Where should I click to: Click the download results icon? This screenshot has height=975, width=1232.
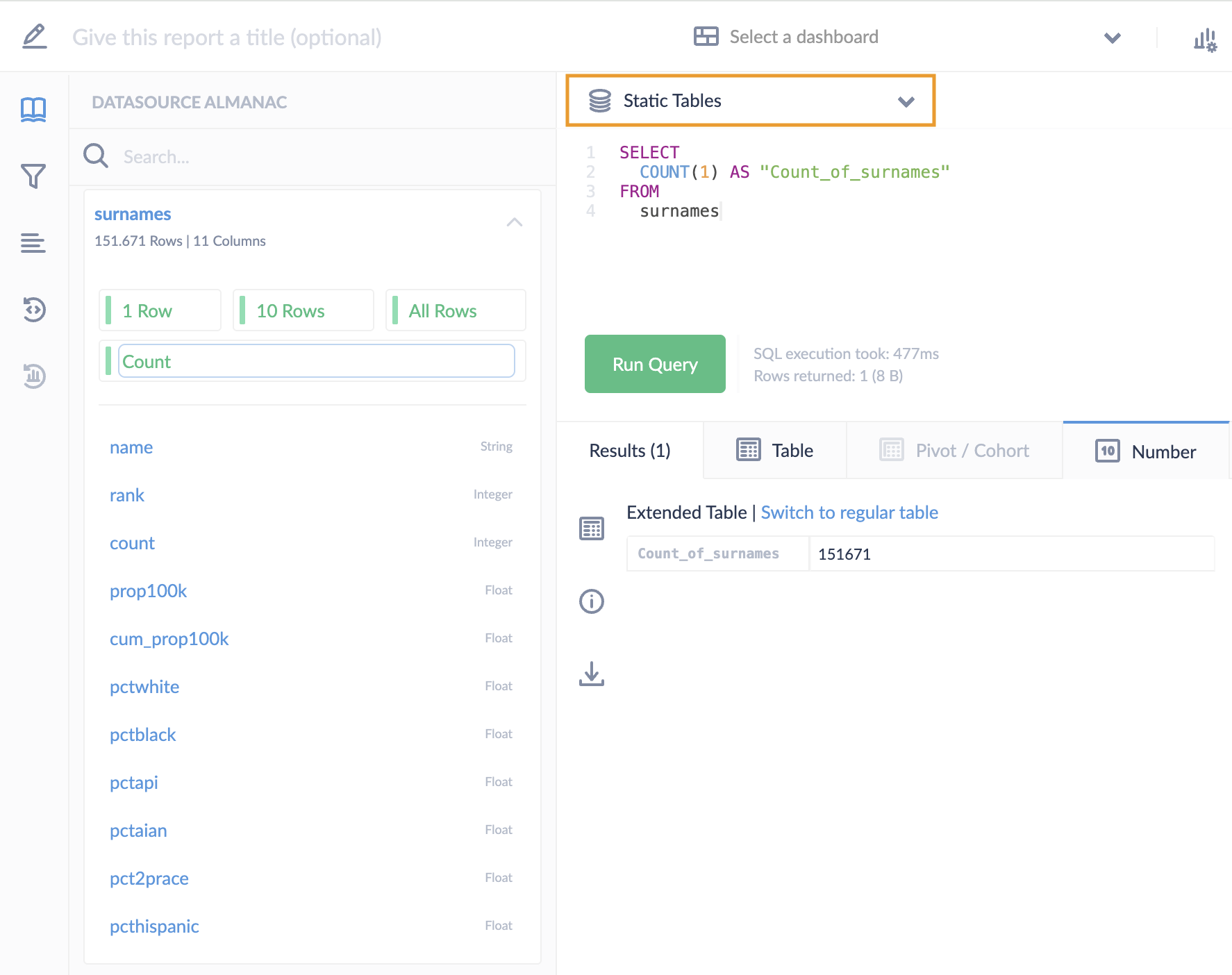coord(591,674)
